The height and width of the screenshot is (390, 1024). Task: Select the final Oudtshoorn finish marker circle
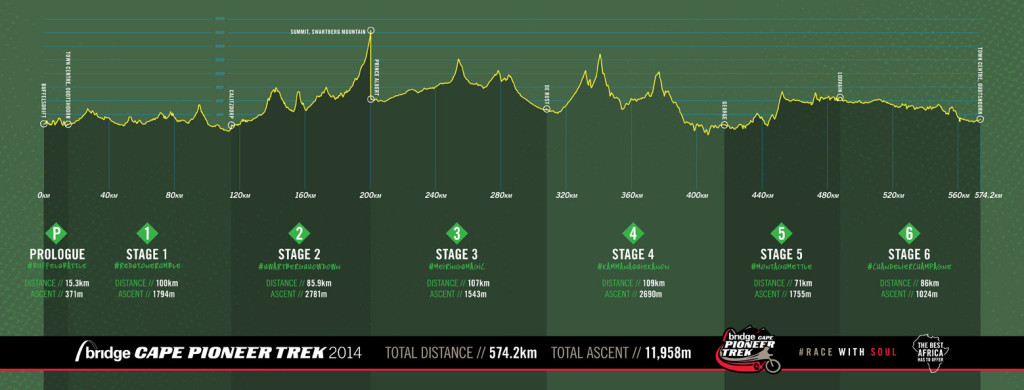980,119
